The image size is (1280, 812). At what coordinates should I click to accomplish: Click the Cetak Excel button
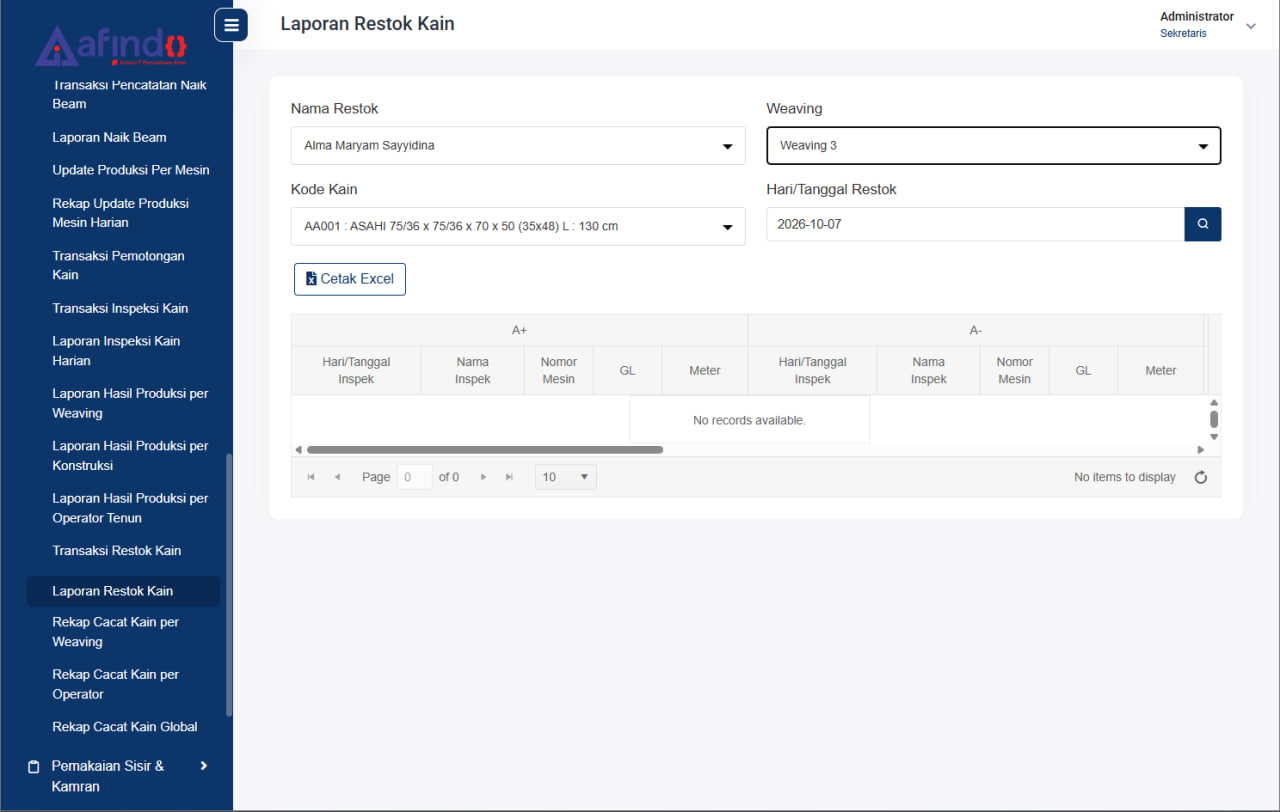350,279
